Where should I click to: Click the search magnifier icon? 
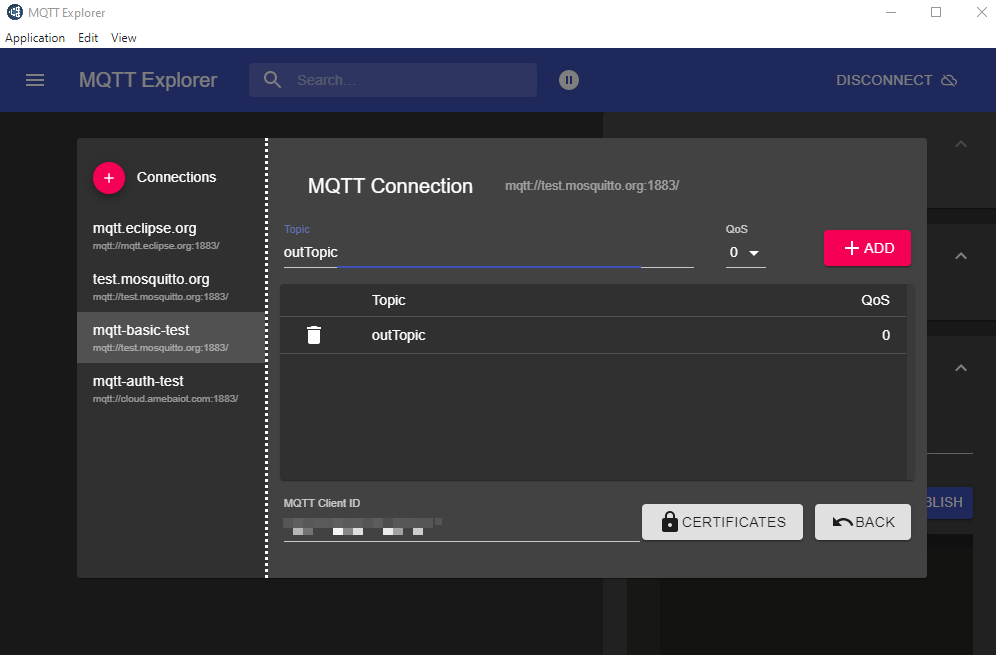point(272,80)
